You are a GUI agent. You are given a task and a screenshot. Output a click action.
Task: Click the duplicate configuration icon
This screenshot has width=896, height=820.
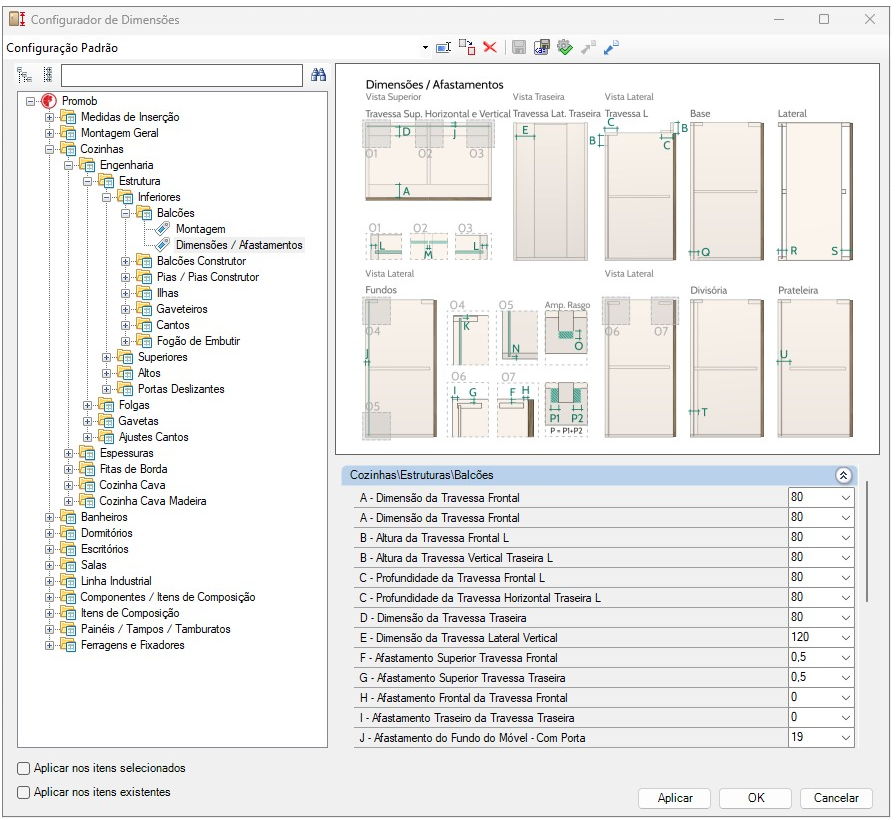pyautogui.click(x=467, y=47)
